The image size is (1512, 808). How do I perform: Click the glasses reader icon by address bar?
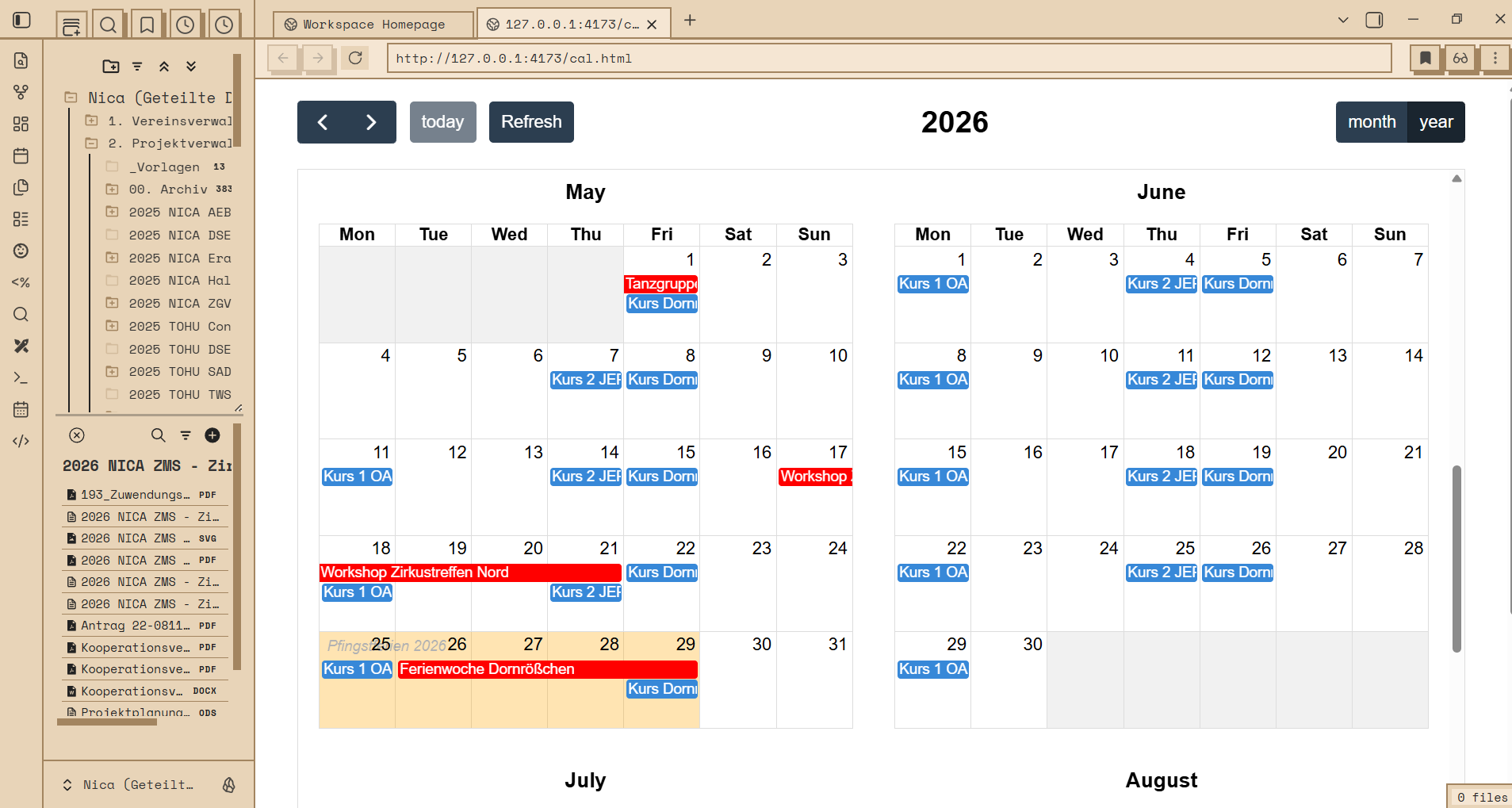pos(1460,58)
